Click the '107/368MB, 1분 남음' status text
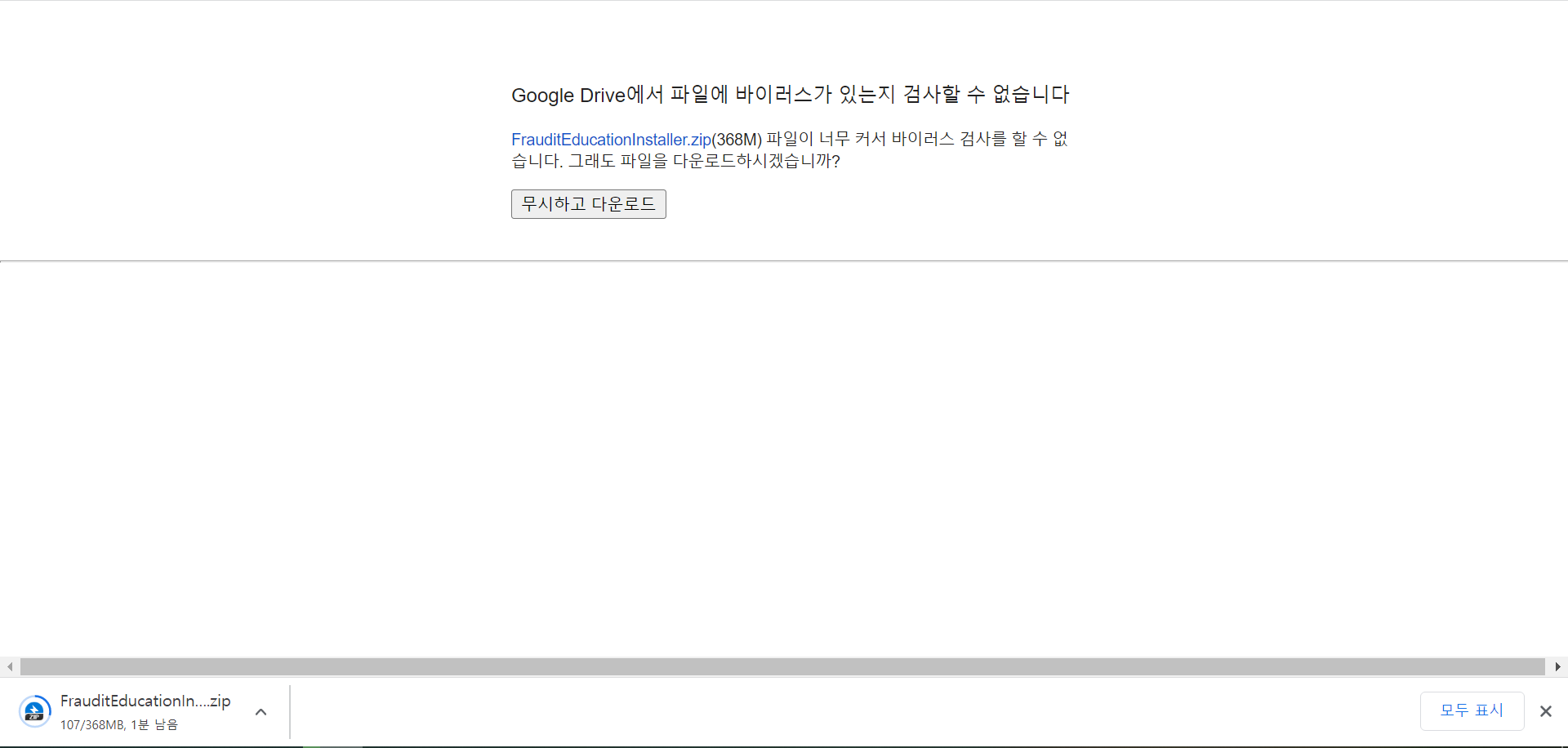This screenshot has height=748, width=1568. click(119, 724)
